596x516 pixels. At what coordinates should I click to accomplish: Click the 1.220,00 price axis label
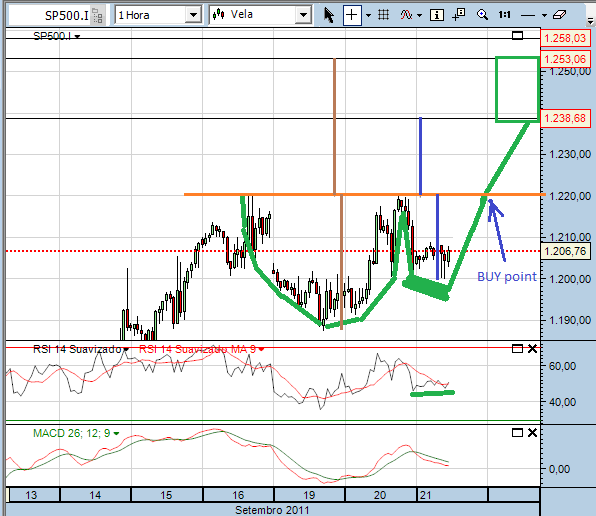[570, 196]
